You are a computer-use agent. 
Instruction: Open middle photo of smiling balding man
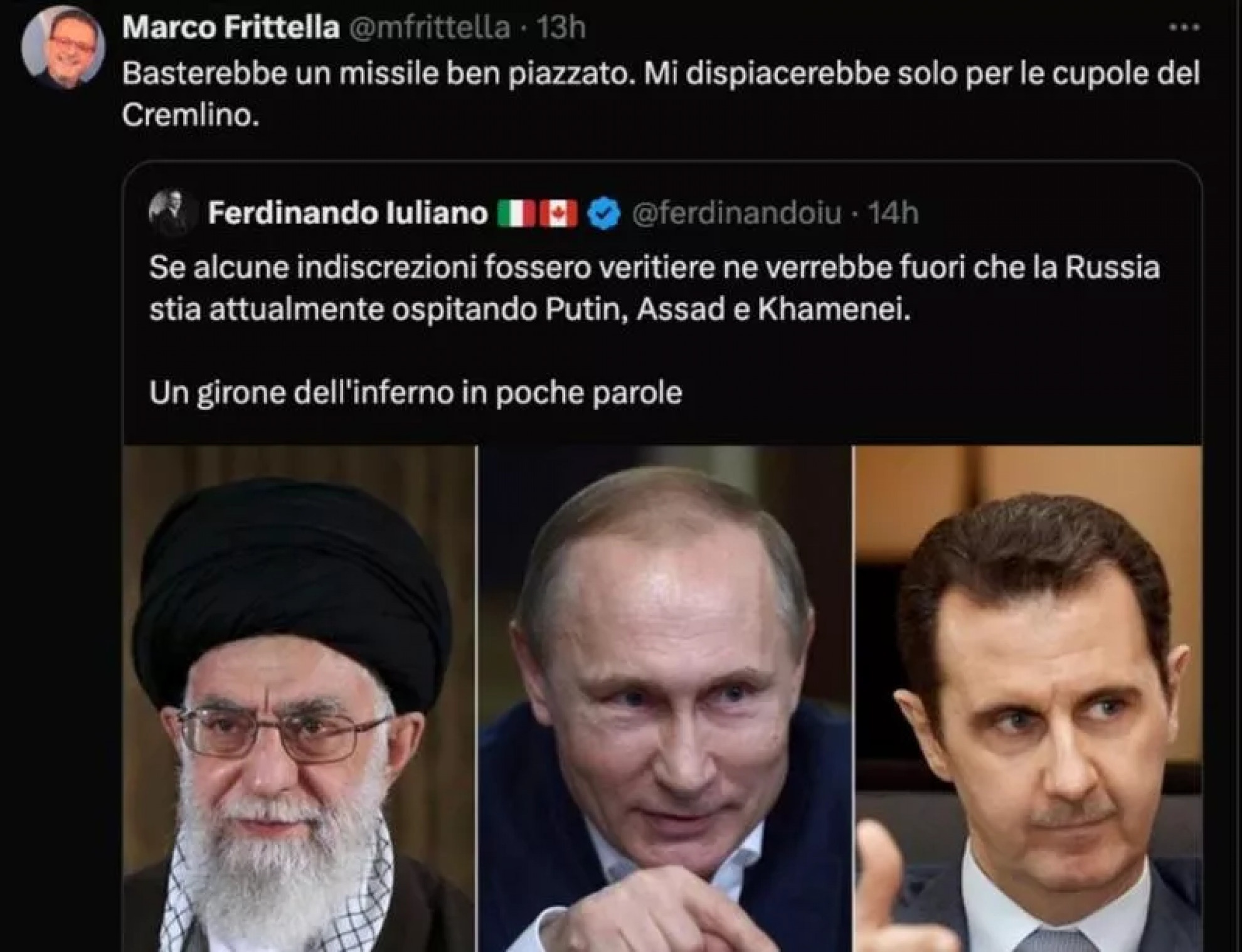[x=665, y=699]
